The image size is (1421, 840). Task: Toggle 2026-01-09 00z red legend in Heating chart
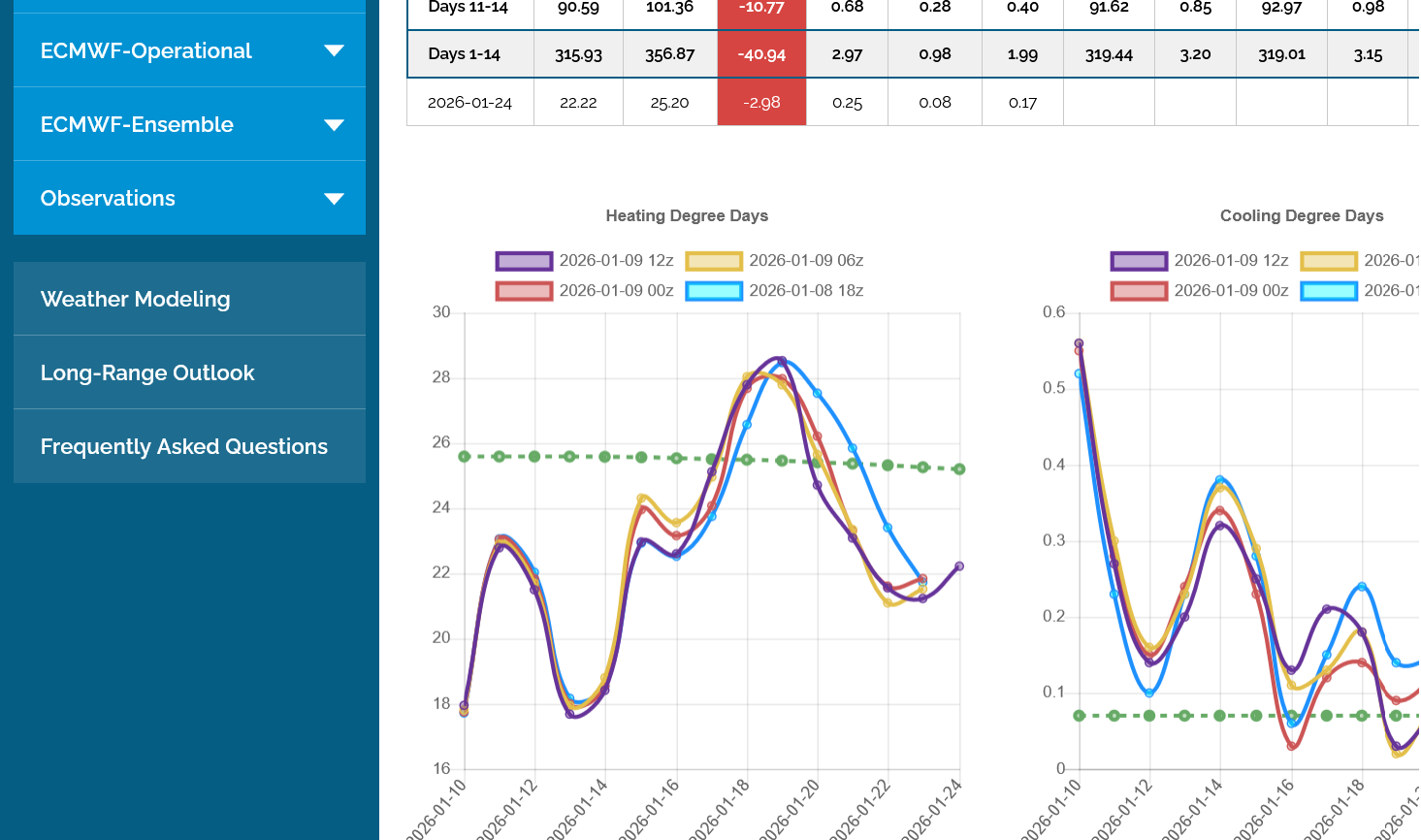pyautogui.click(x=524, y=291)
